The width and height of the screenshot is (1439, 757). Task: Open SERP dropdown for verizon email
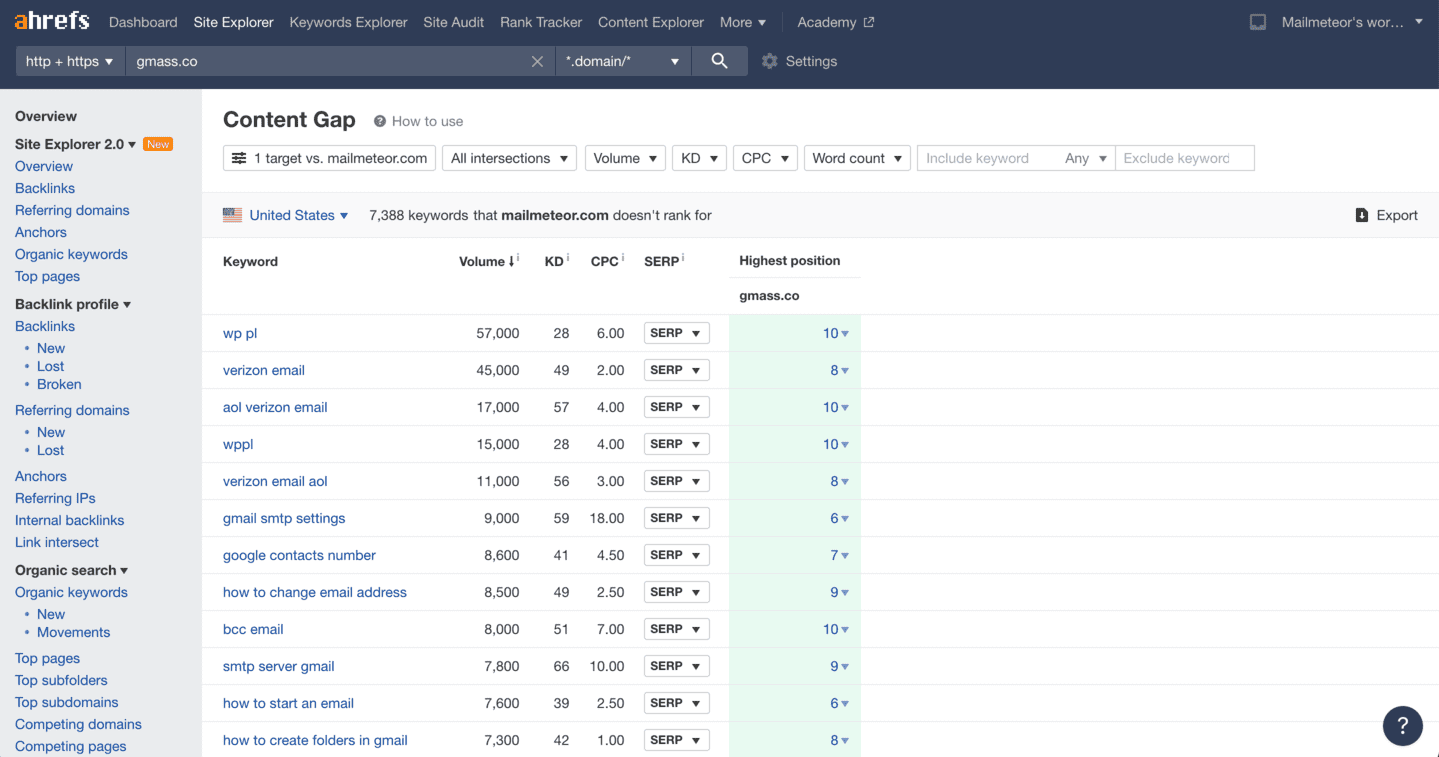676,370
